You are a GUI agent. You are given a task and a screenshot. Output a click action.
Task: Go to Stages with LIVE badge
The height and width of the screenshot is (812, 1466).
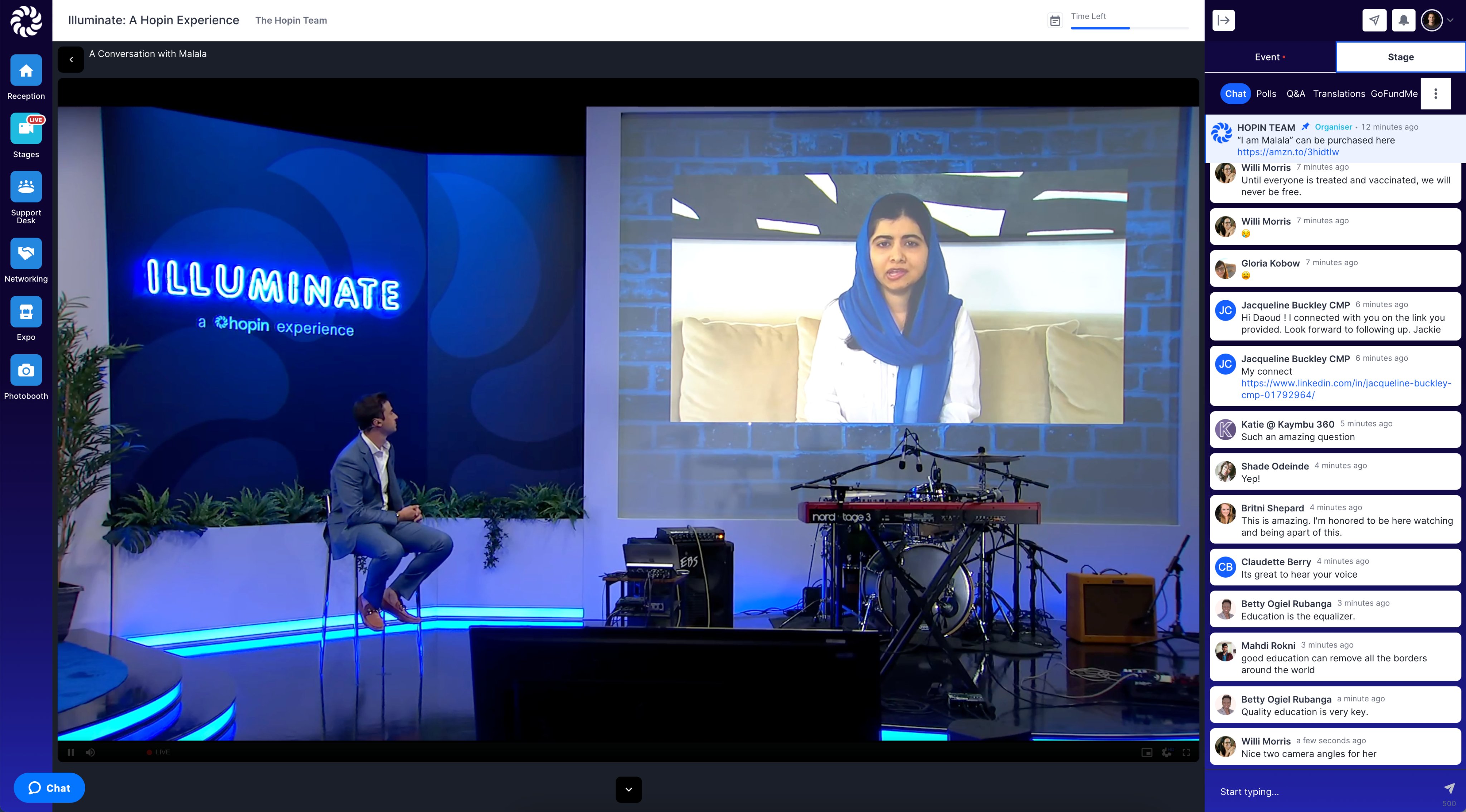26,128
